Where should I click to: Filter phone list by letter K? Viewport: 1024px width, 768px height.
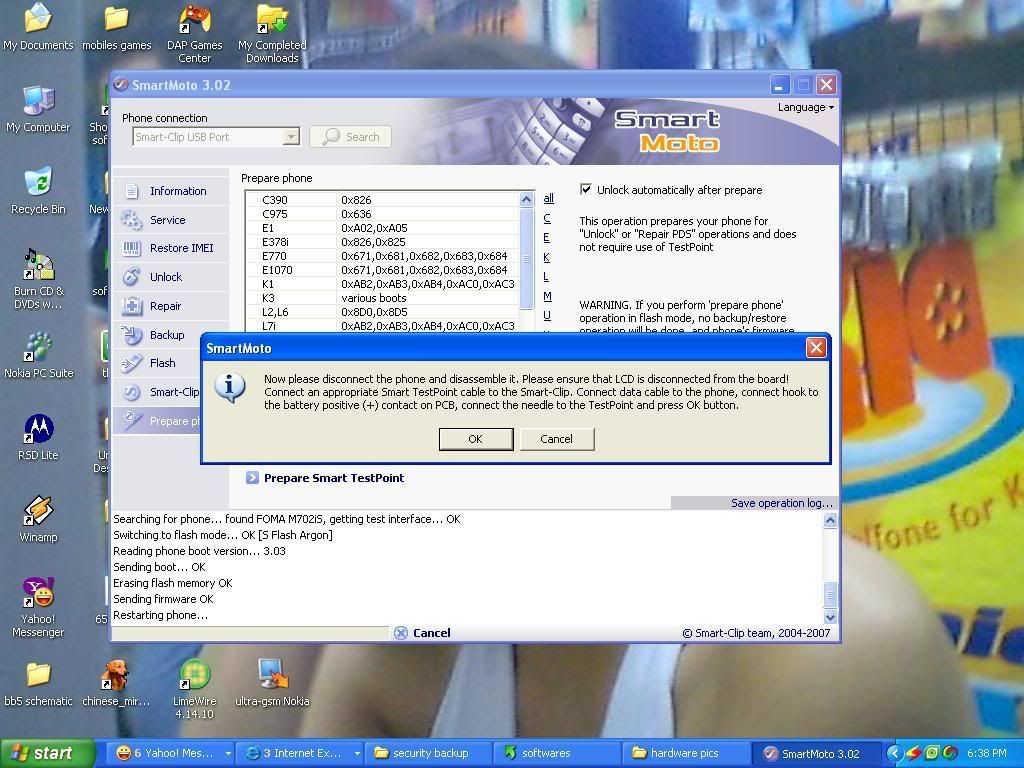click(547, 257)
